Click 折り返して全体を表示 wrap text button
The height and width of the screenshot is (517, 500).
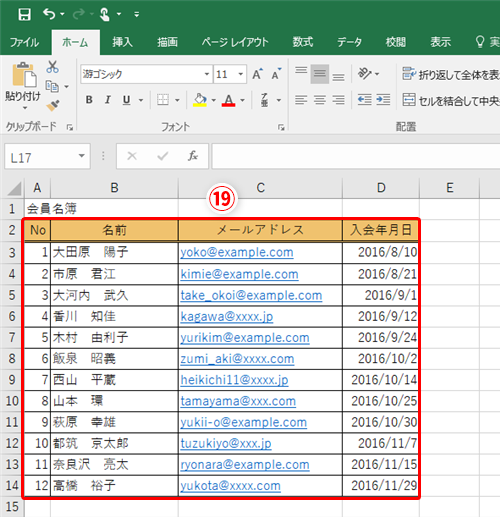[x=451, y=74]
